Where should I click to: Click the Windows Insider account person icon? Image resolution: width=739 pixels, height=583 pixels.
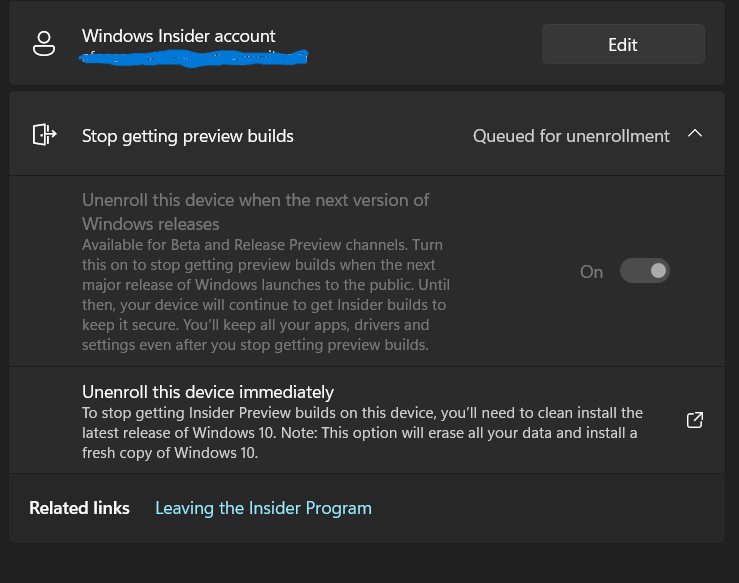click(x=43, y=45)
